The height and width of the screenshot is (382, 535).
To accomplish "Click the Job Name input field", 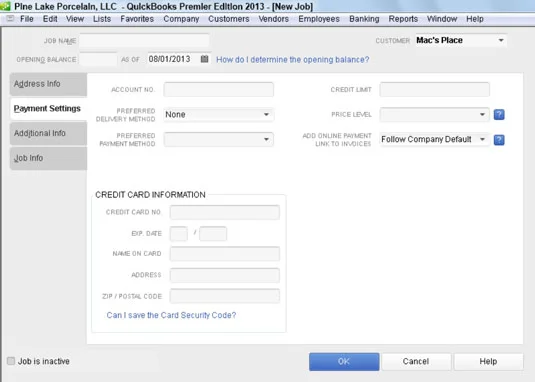I will tap(144, 41).
